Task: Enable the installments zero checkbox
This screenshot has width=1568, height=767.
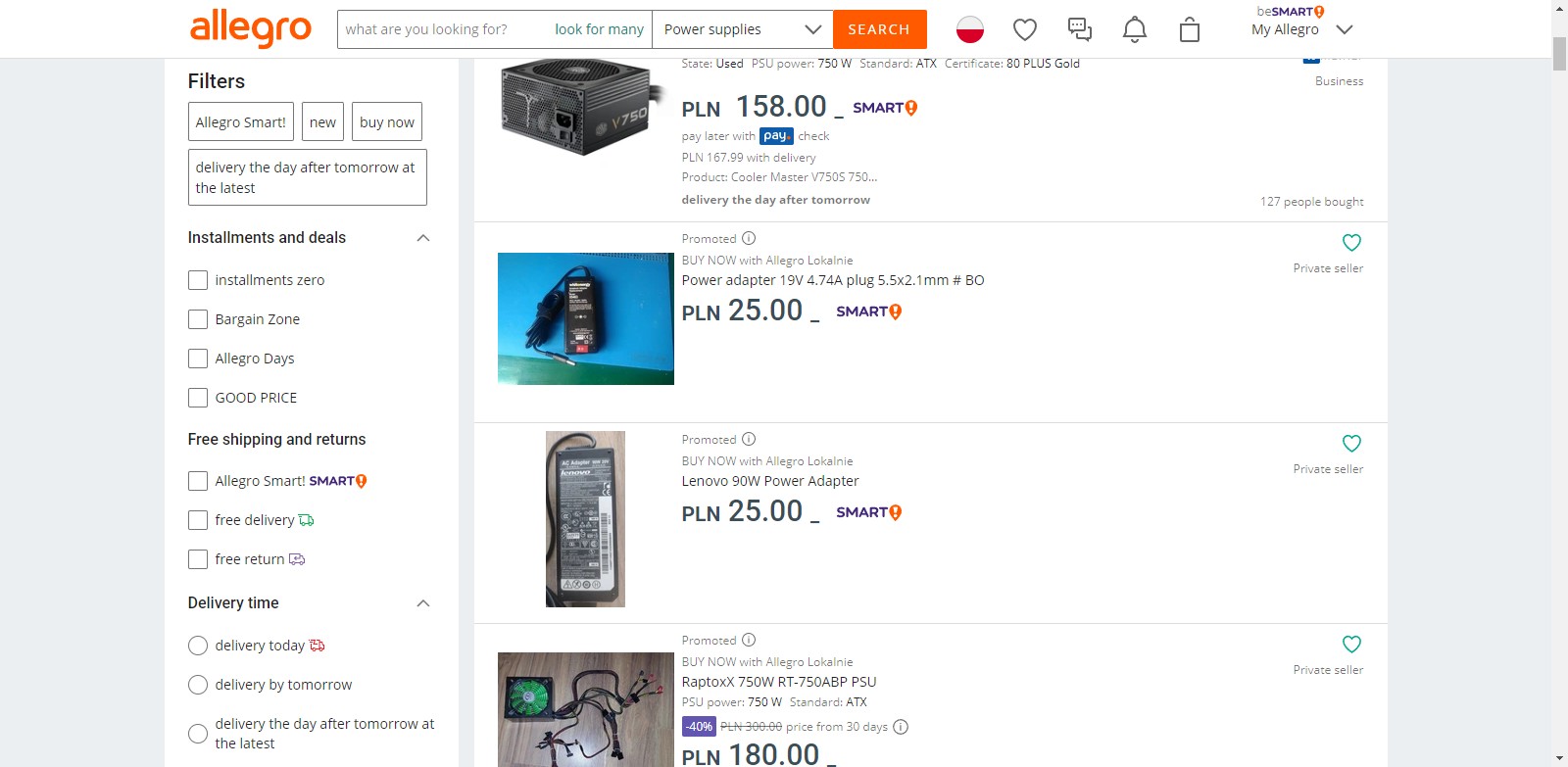Action: 198,280
